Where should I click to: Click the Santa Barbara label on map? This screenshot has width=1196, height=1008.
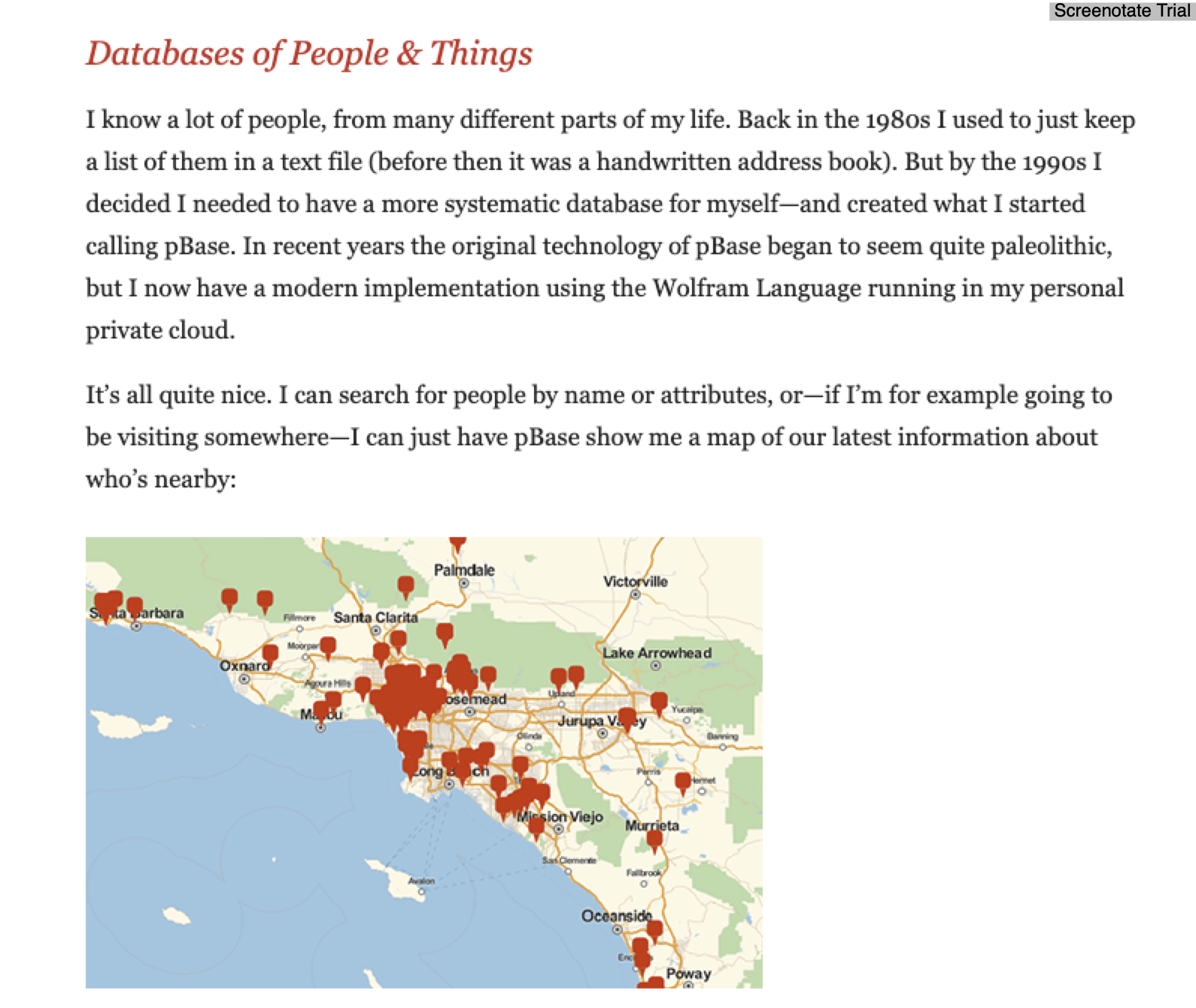click(x=158, y=613)
